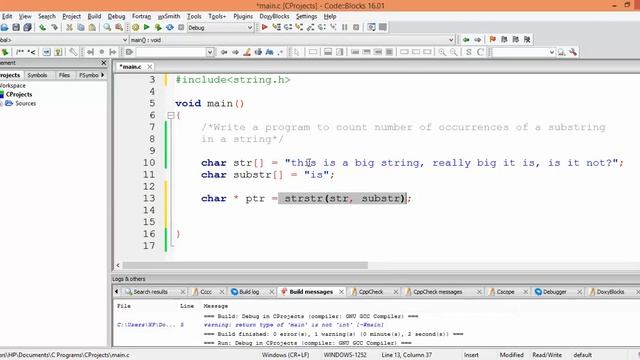Click the Stop debugger icon

click(356, 27)
